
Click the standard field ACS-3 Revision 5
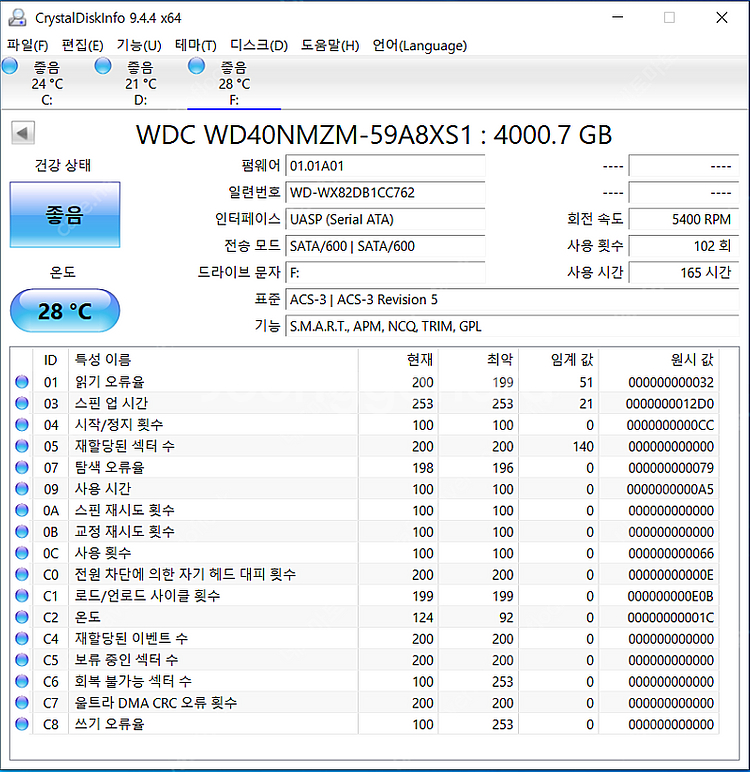tap(512, 299)
